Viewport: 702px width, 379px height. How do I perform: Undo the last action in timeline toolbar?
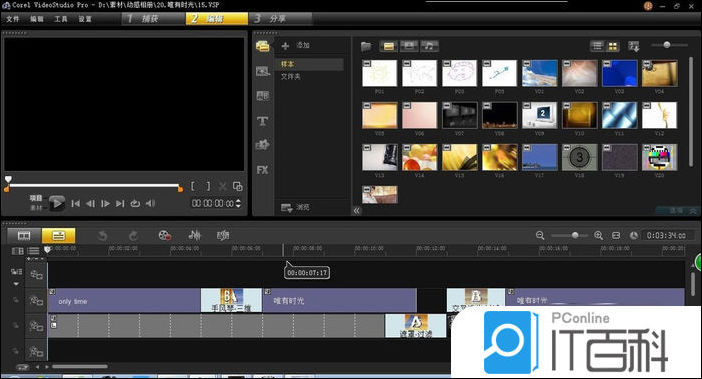tap(103, 235)
